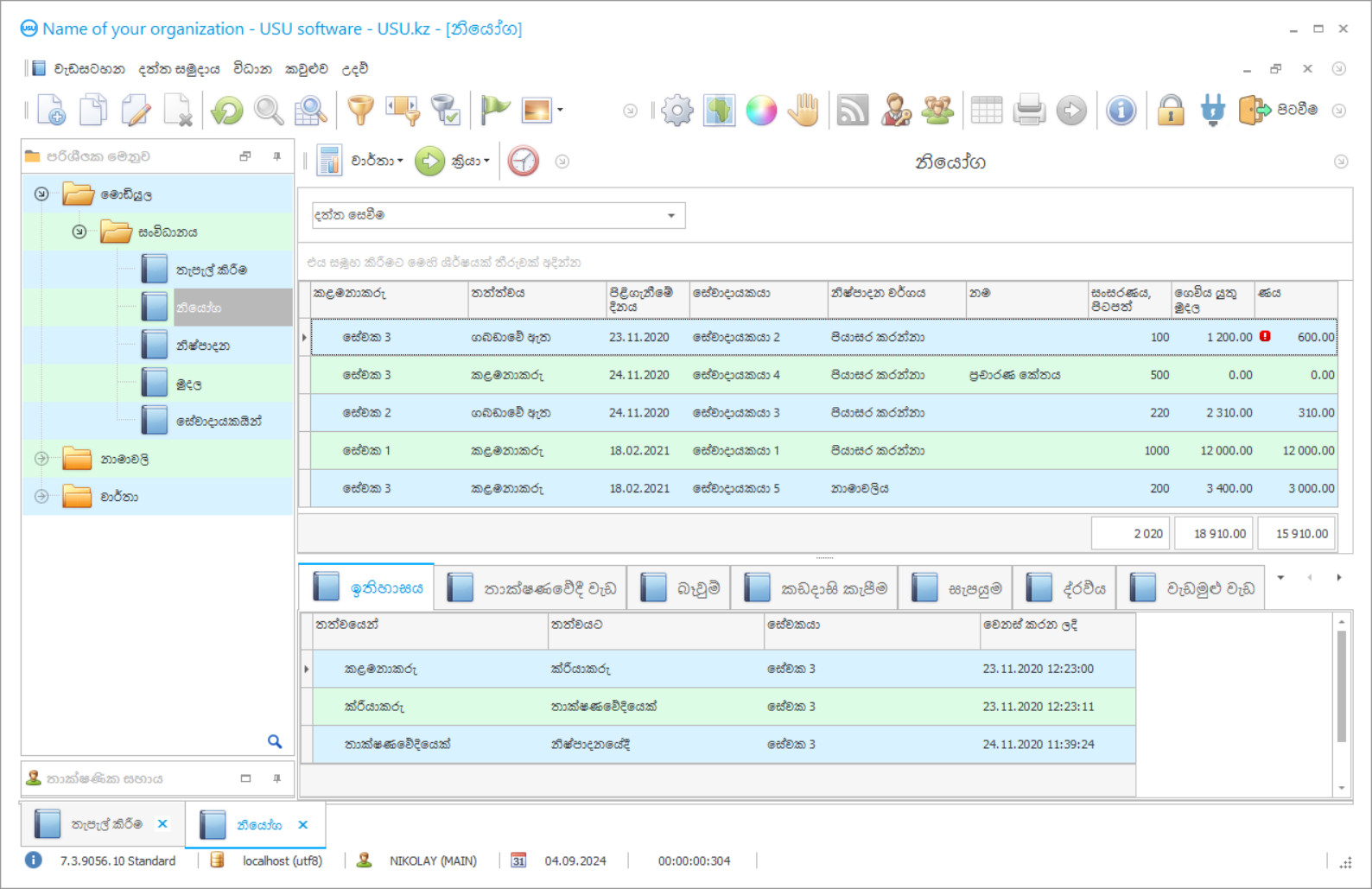Select 'තැපැල් කිරීම' in the tree
This screenshot has height=889, width=1372.
coord(212,270)
